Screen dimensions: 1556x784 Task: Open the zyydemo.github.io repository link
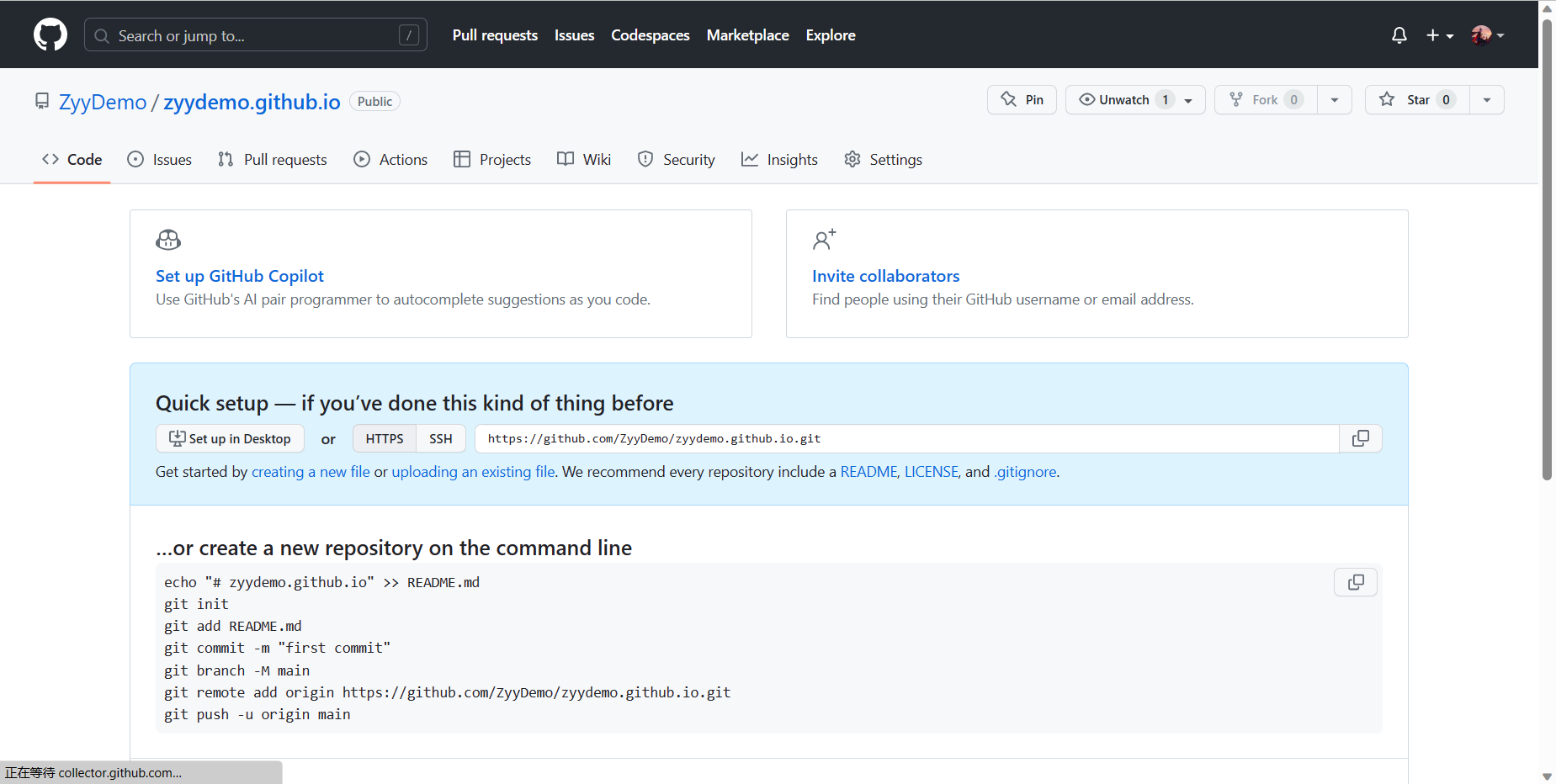click(252, 102)
